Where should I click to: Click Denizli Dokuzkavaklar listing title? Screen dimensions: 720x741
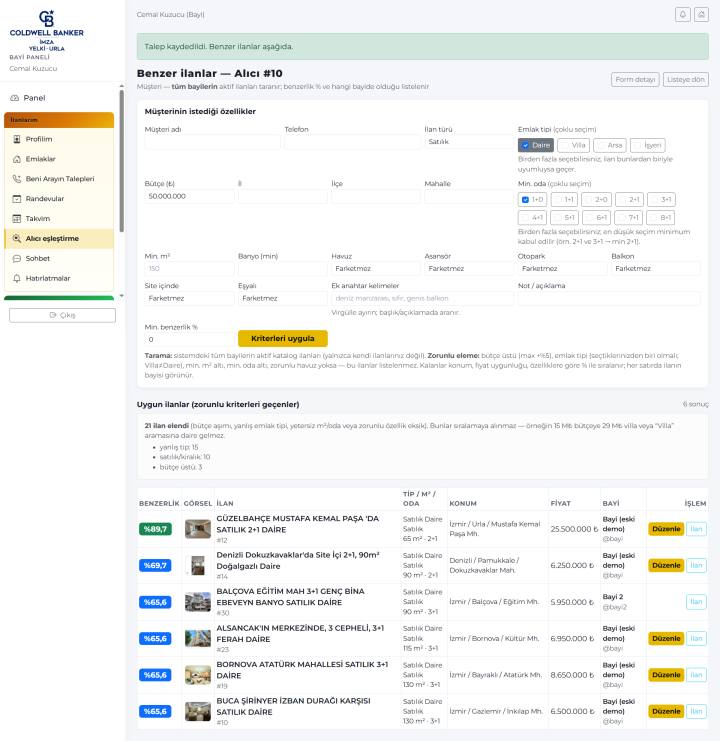[x=298, y=560]
